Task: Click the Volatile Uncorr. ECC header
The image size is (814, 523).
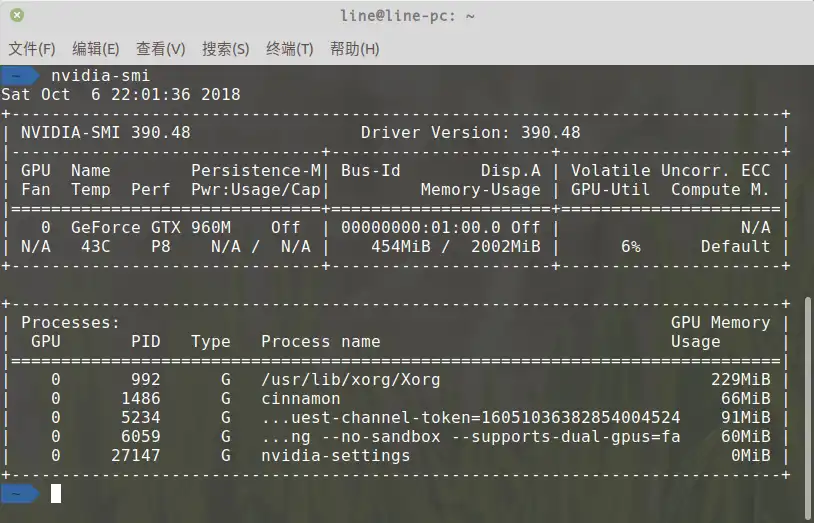Action: click(x=671, y=170)
